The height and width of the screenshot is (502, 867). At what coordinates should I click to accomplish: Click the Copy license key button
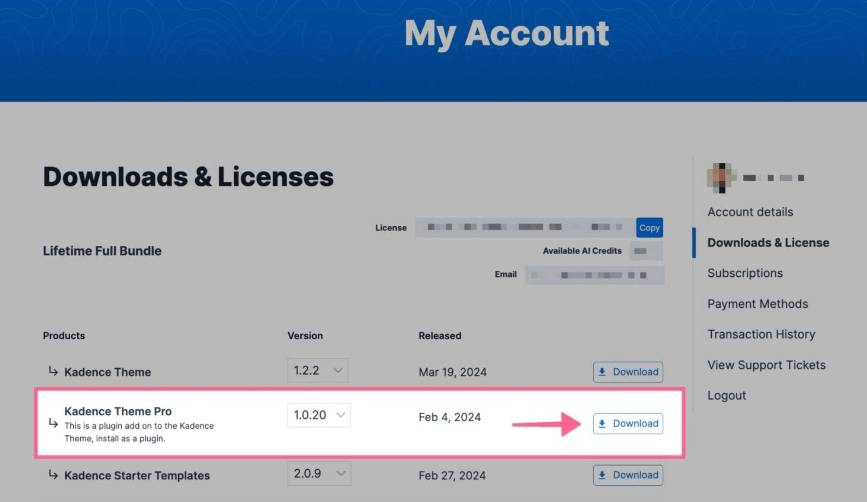click(649, 228)
